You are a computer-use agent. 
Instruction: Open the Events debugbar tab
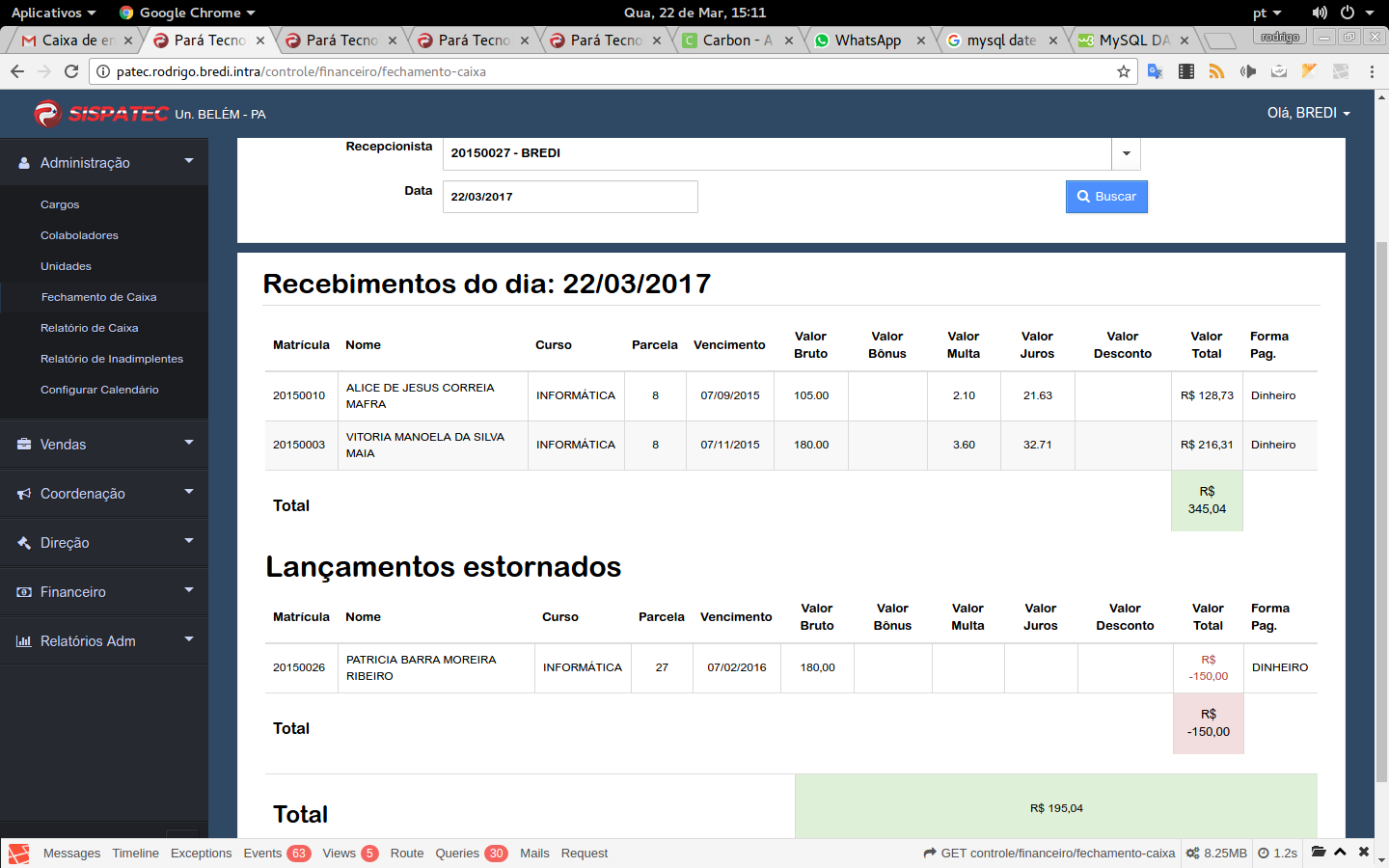(x=277, y=854)
